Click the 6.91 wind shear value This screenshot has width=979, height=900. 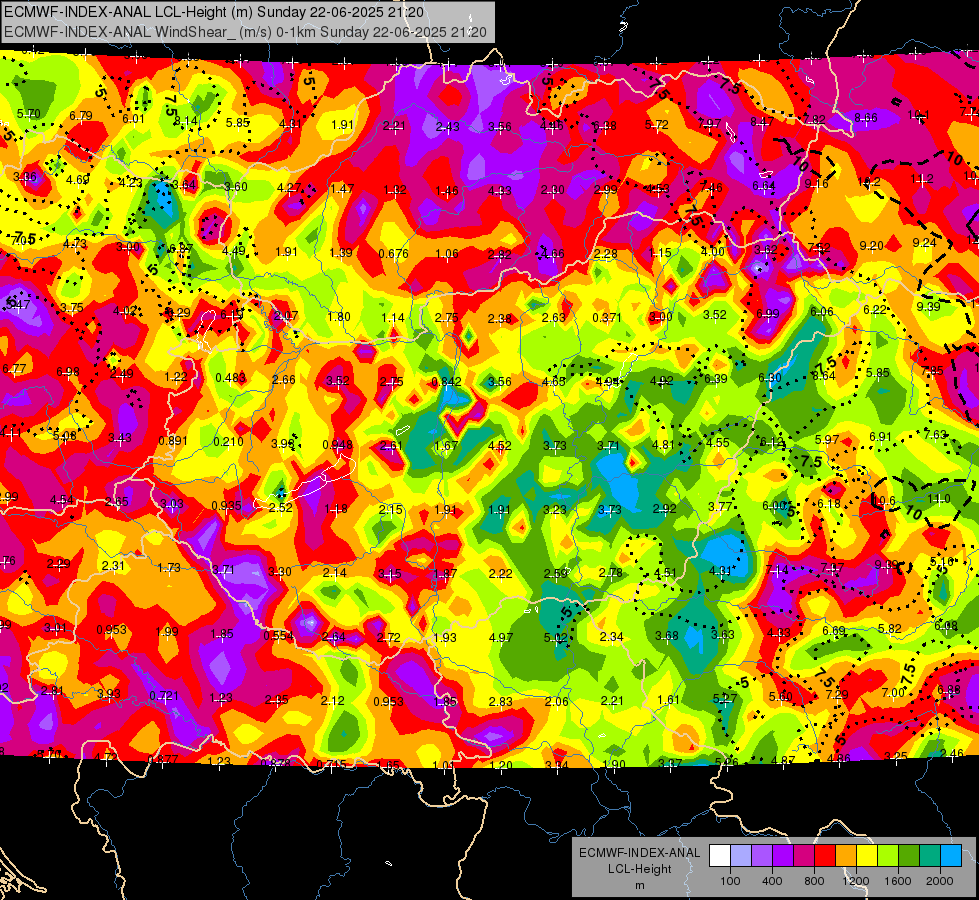[x=880, y=437]
